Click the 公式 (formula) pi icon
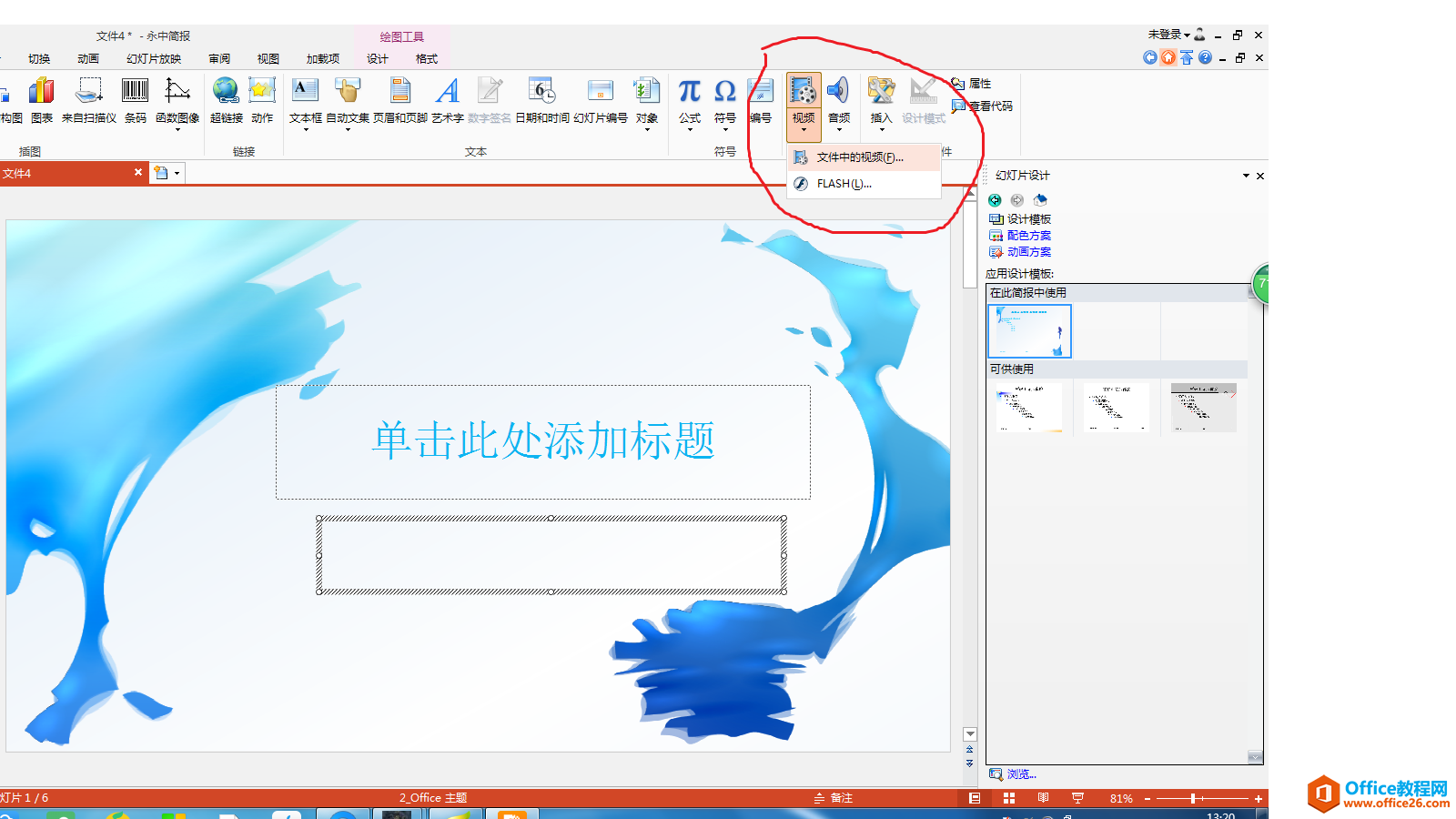 point(690,91)
